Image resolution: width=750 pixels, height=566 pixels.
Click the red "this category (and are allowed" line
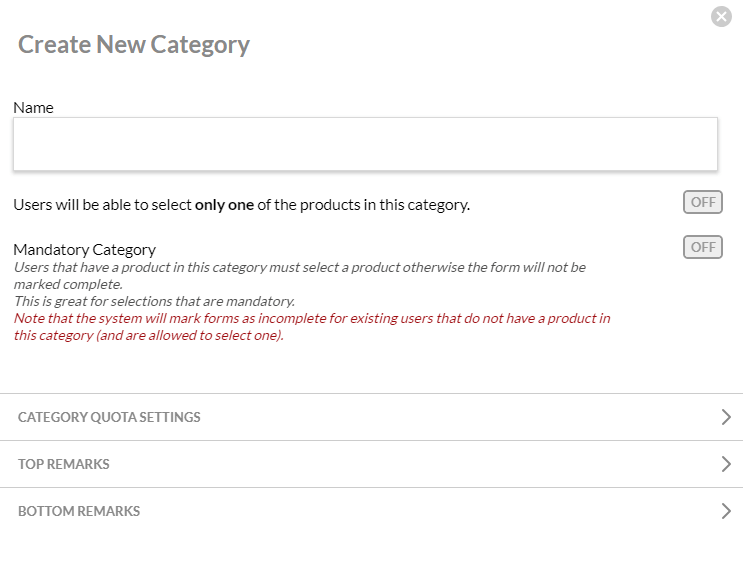coord(148,335)
